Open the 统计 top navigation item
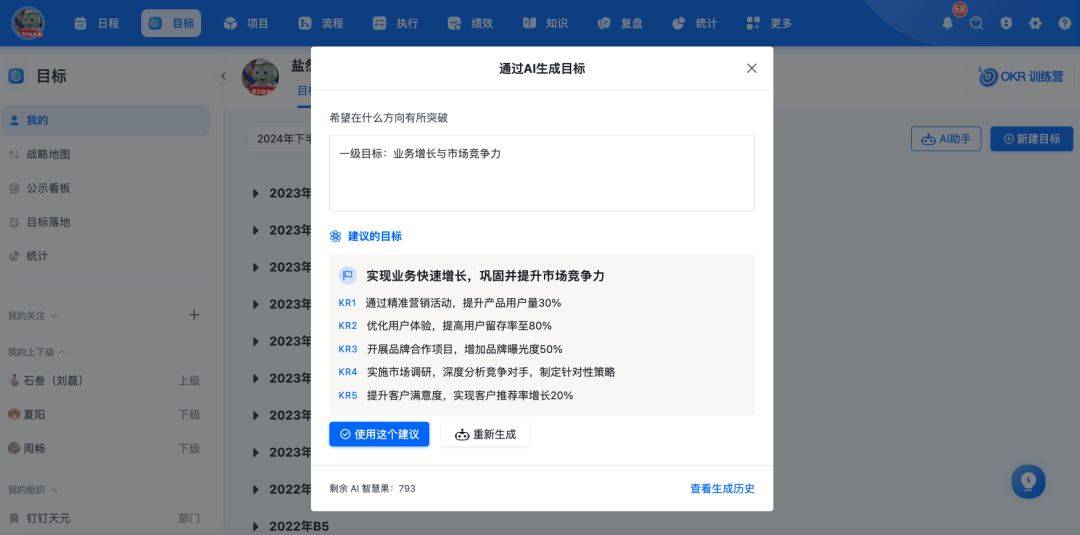The width and height of the screenshot is (1080, 535). (x=694, y=23)
